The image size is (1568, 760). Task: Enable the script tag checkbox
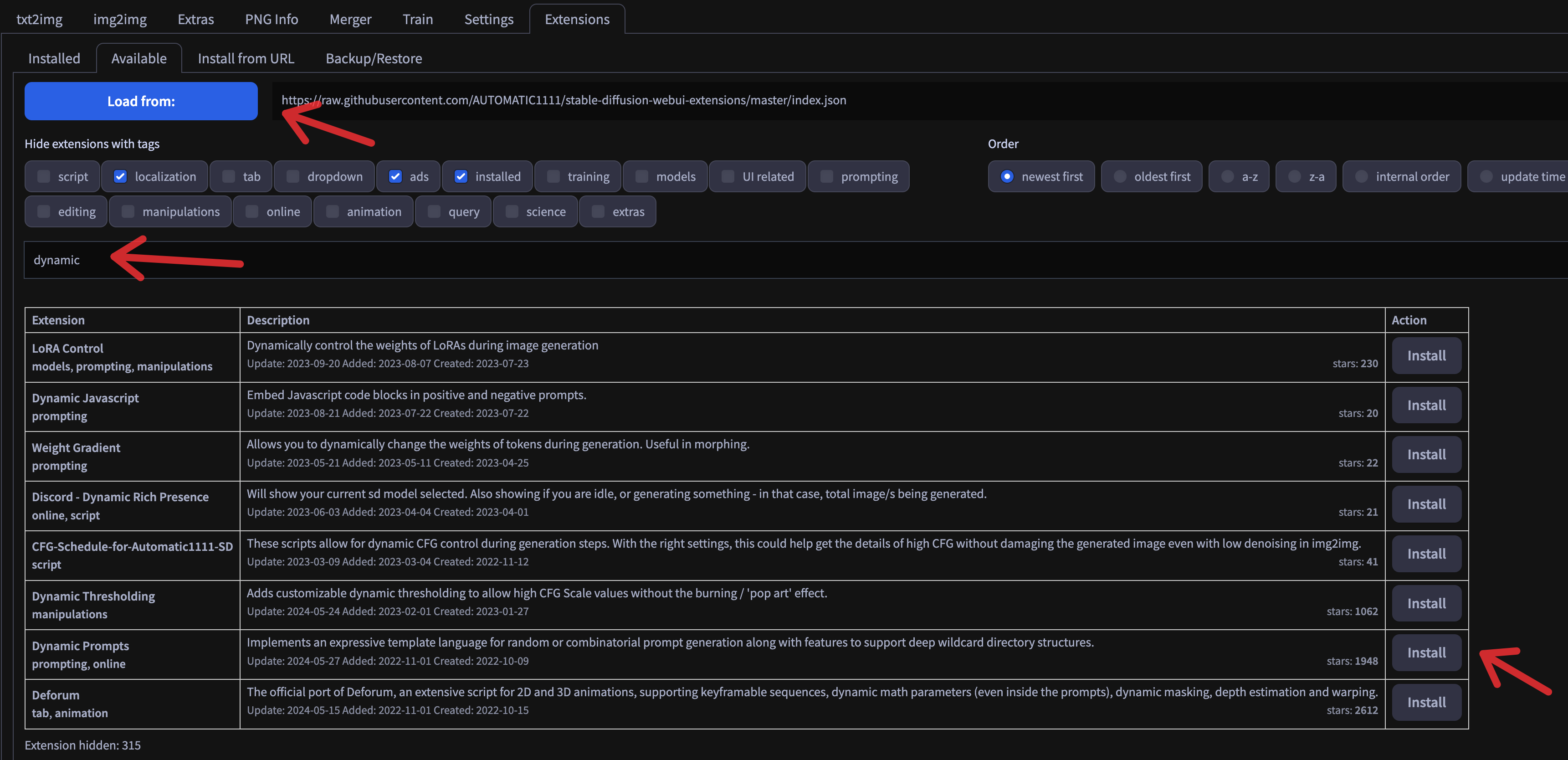point(44,177)
